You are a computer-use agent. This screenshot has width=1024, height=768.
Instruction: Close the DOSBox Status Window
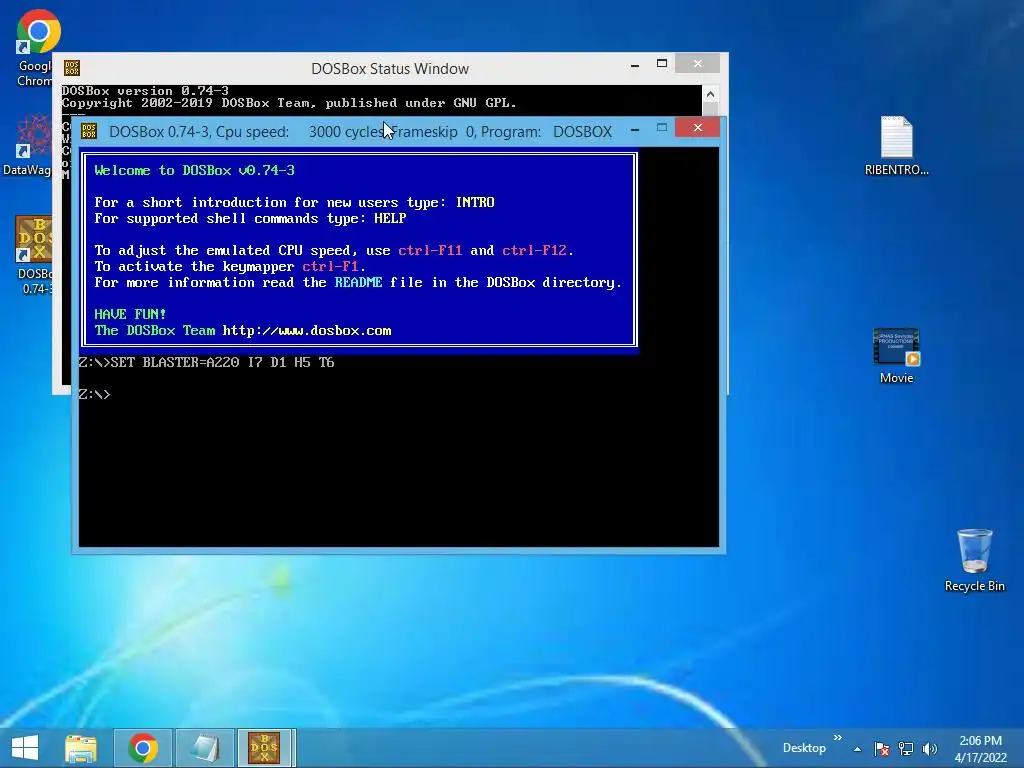(x=697, y=63)
